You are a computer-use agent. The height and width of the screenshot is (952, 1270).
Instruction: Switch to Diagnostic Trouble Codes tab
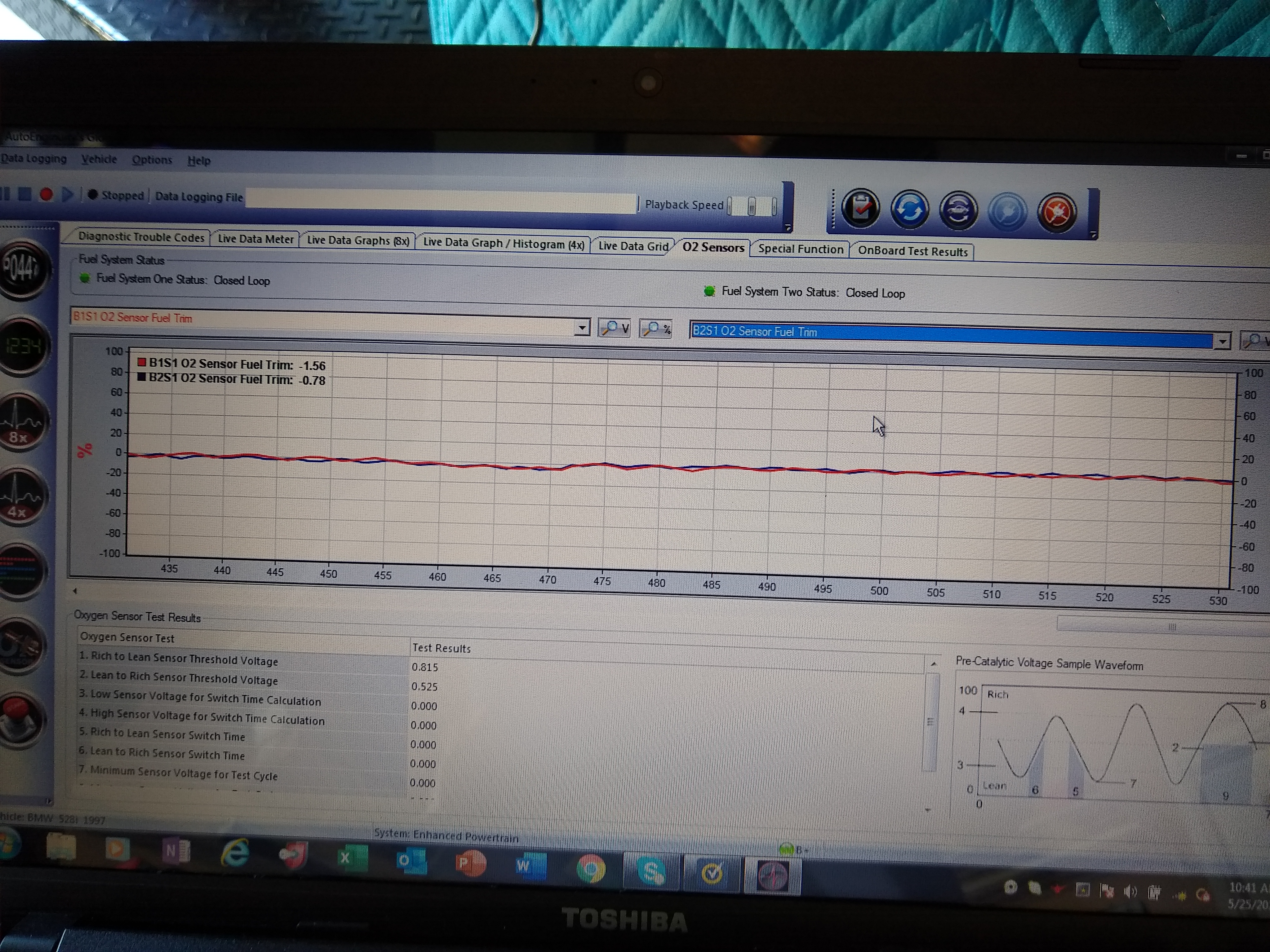(x=141, y=237)
